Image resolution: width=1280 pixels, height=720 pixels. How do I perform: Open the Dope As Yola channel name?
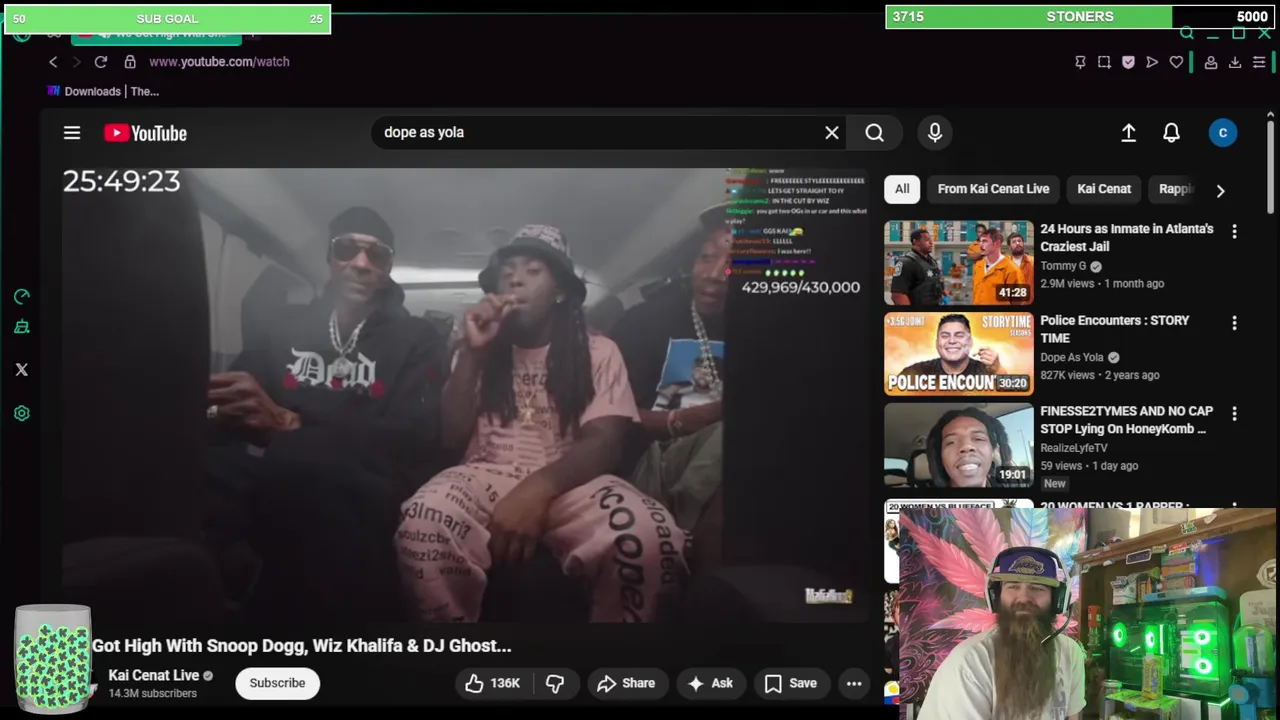(1072, 357)
